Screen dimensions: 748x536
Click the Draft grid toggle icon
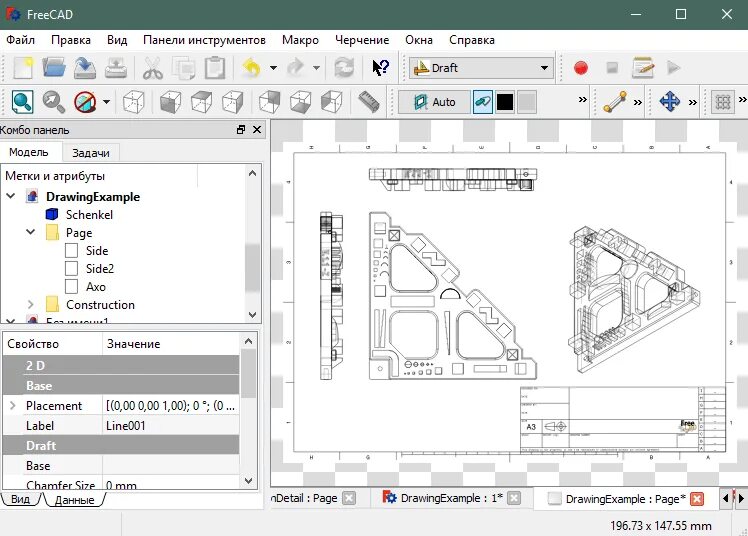(723, 102)
